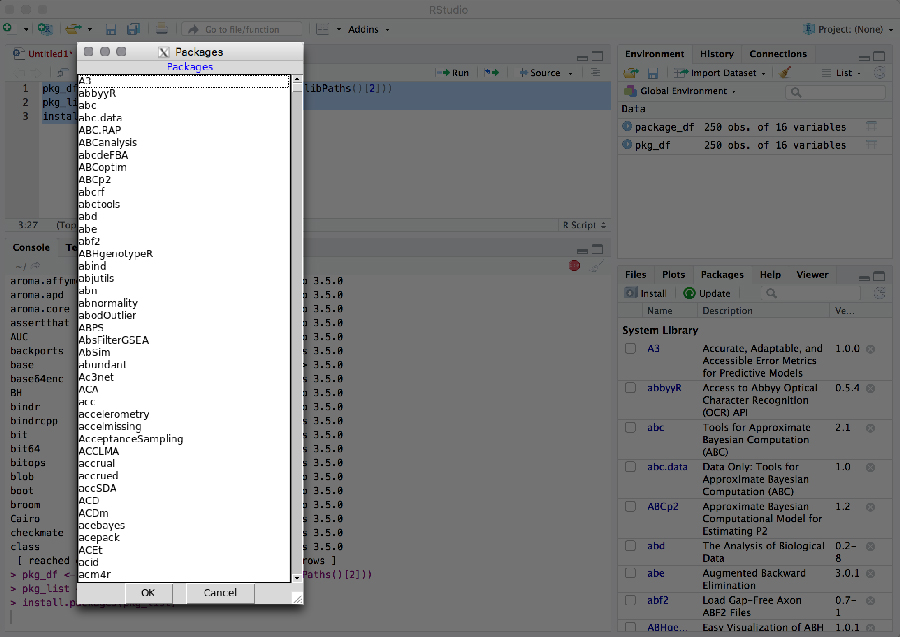Click the red stop icon in Console
Viewport: 900px width, 637px height.
(x=574, y=266)
